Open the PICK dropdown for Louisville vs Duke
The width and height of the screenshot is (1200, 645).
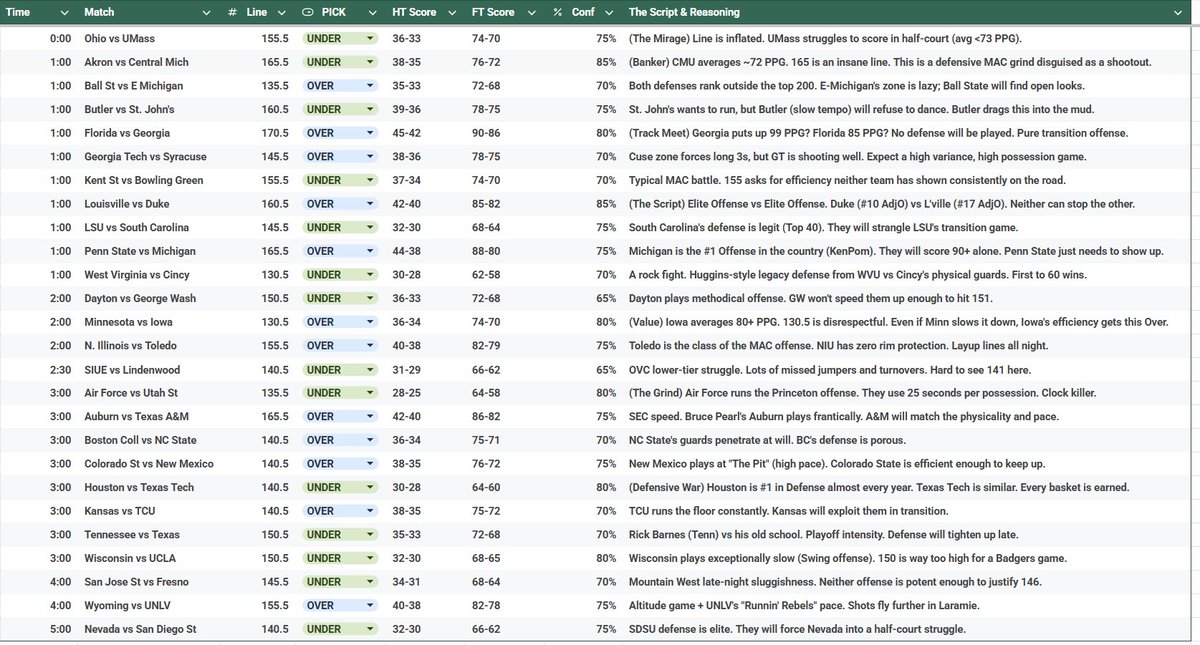pyautogui.click(x=370, y=204)
